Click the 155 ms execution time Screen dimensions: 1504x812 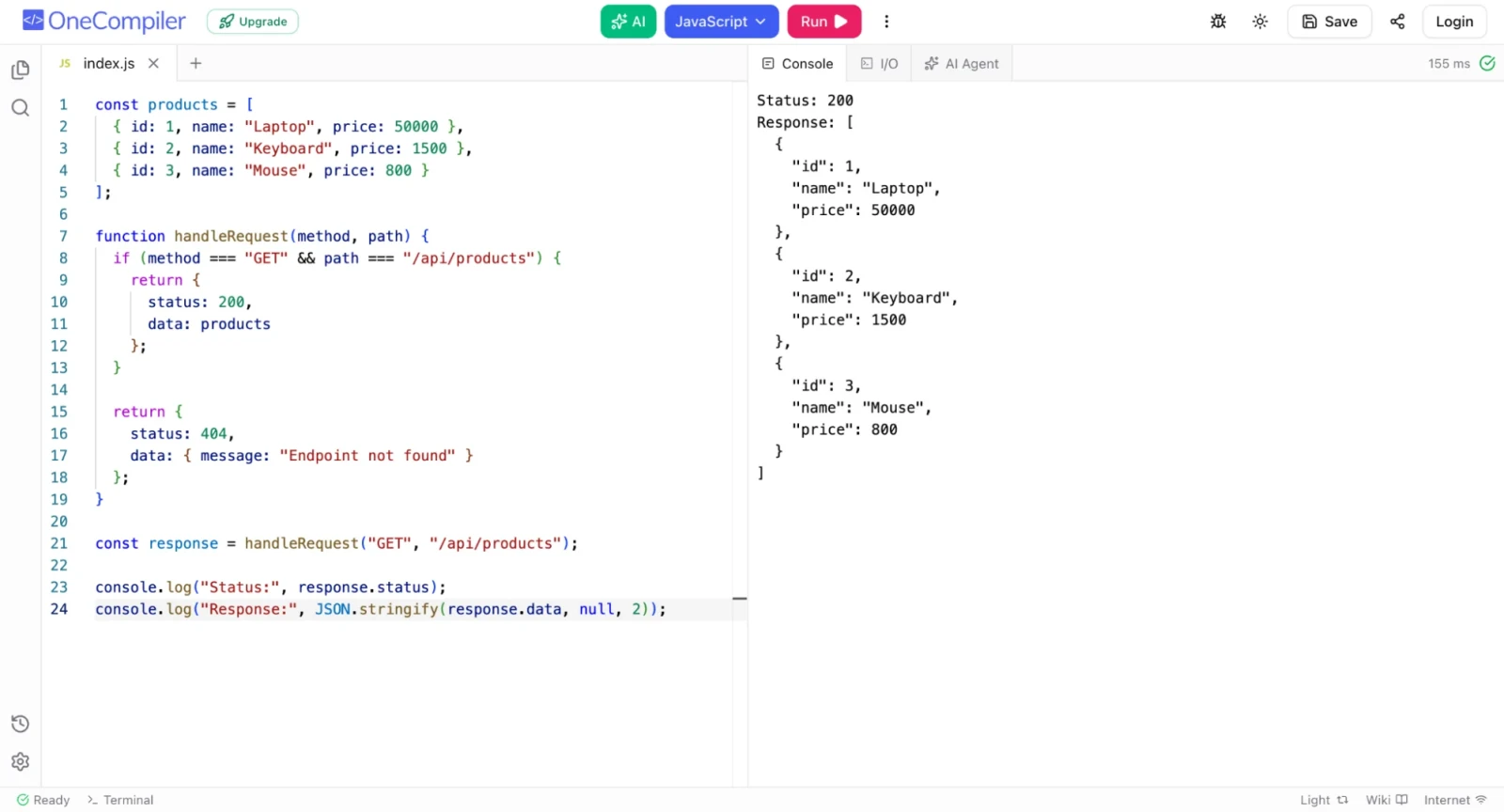pos(1449,64)
